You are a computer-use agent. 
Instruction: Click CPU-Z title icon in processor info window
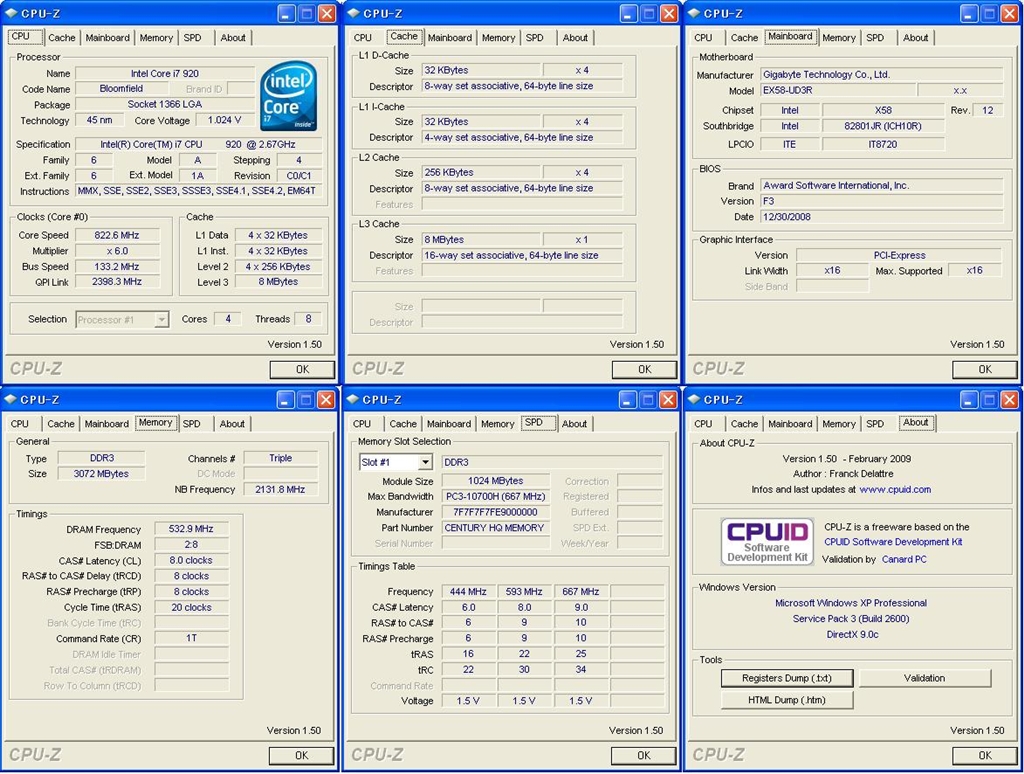pos(11,13)
